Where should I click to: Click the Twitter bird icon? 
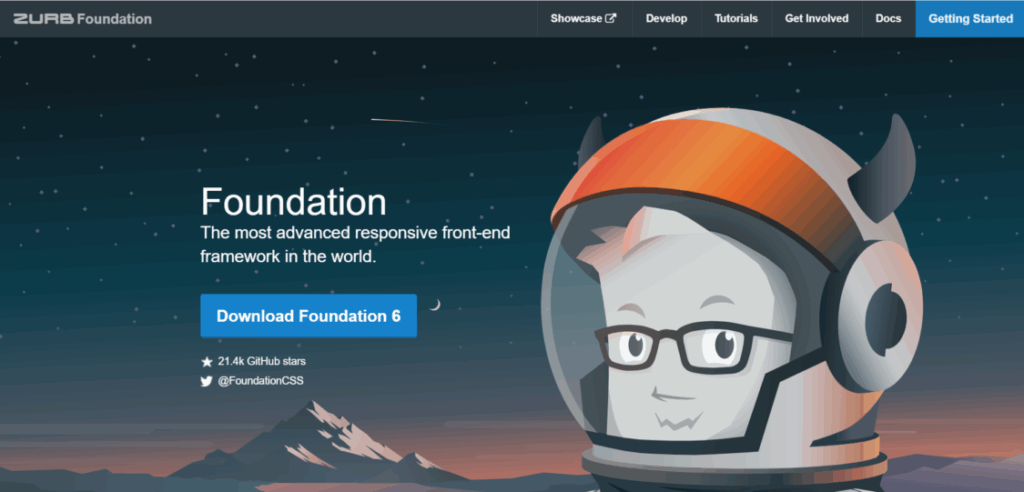tap(207, 381)
